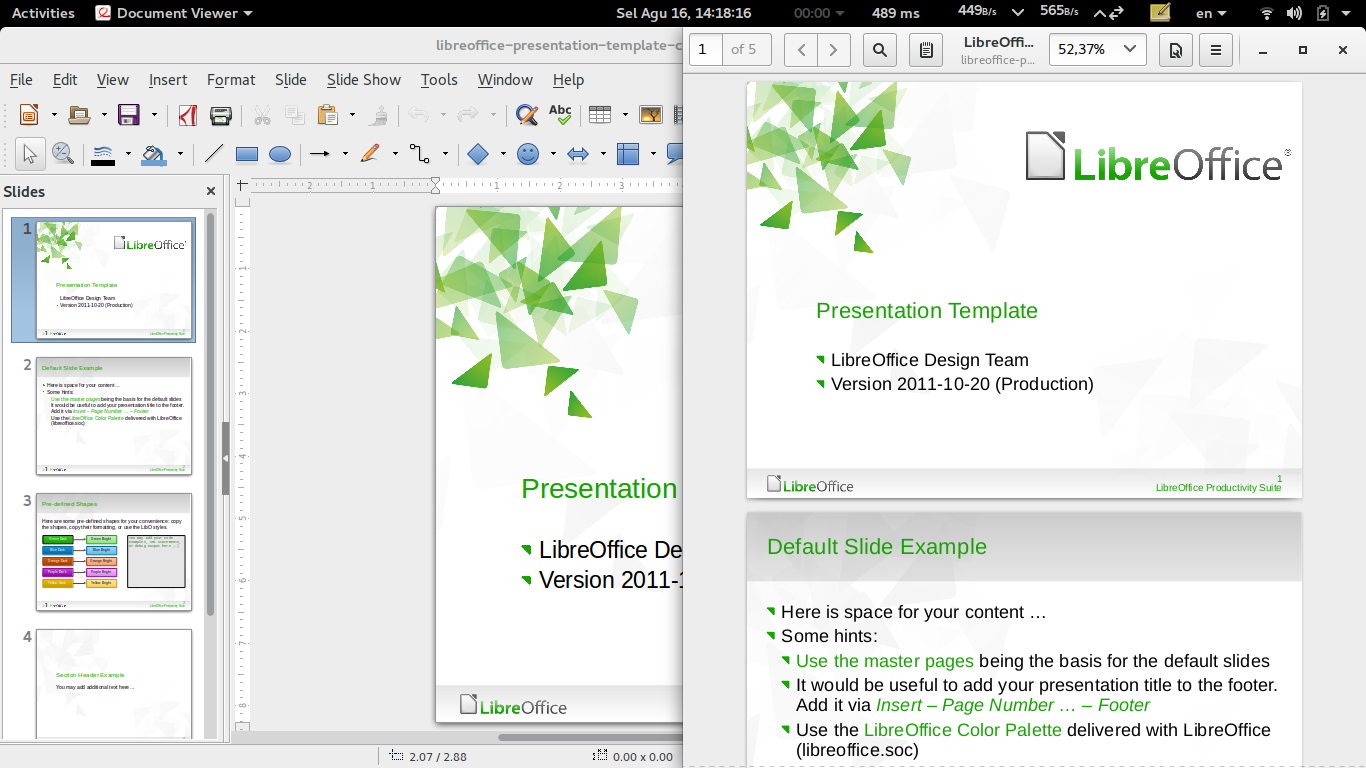Screen dimensions: 1366x768
Task: Create a new presentation with the New icon
Action: pyautogui.click(x=29, y=115)
